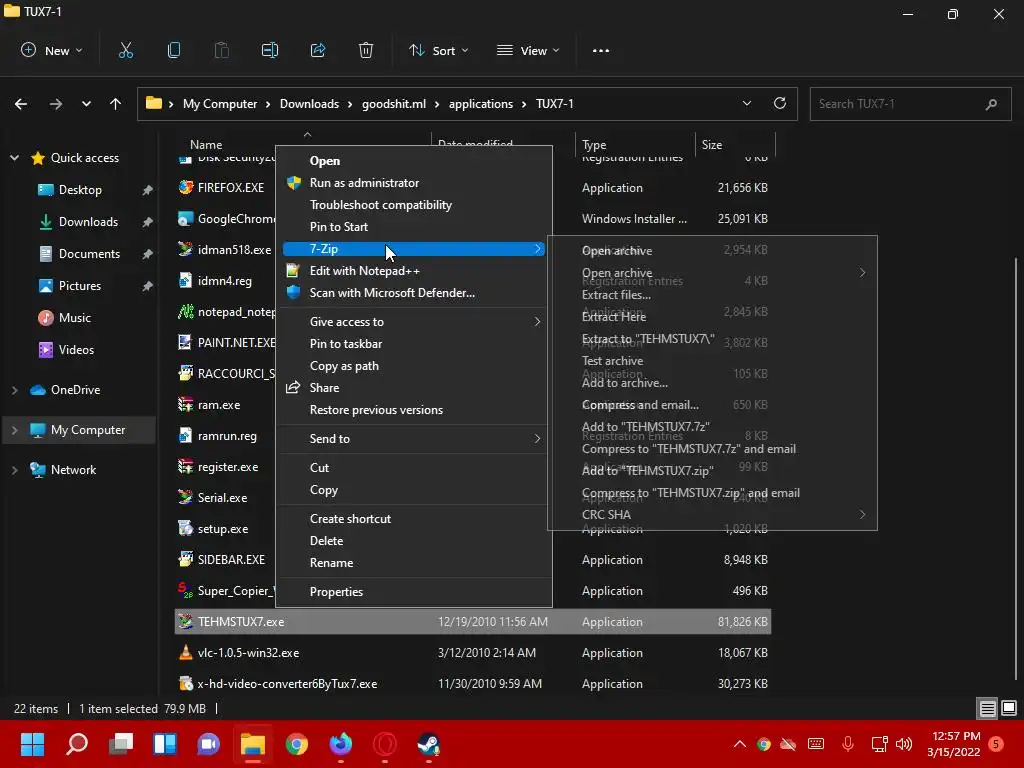Go forward with the right arrow
This screenshot has height=768, width=1024.
click(56, 104)
